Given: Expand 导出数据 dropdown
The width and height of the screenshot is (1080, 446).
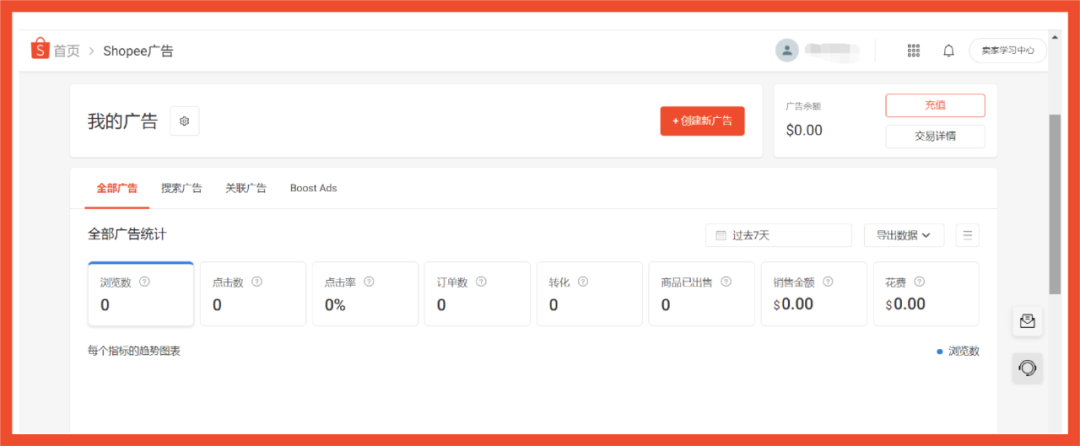Looking at the screenshot, I should coord(904,235).
